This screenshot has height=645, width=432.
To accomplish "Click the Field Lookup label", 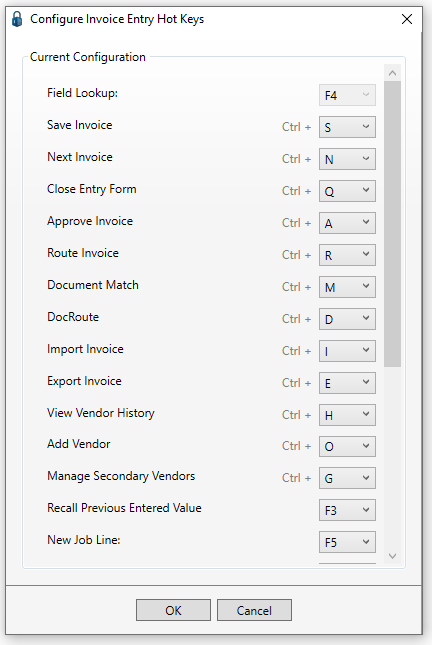I will (82, 93).
